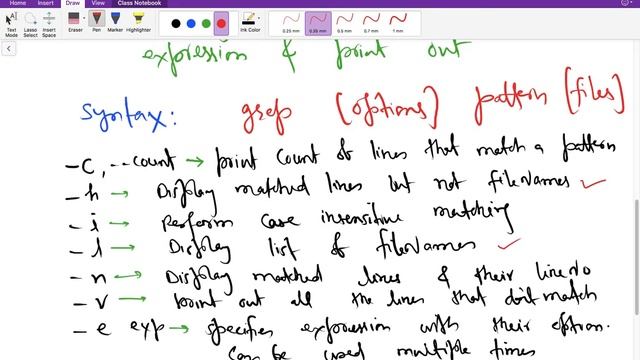Set pen thickness to 0.7 mm
640x360 pixels.
coord(371,23)
